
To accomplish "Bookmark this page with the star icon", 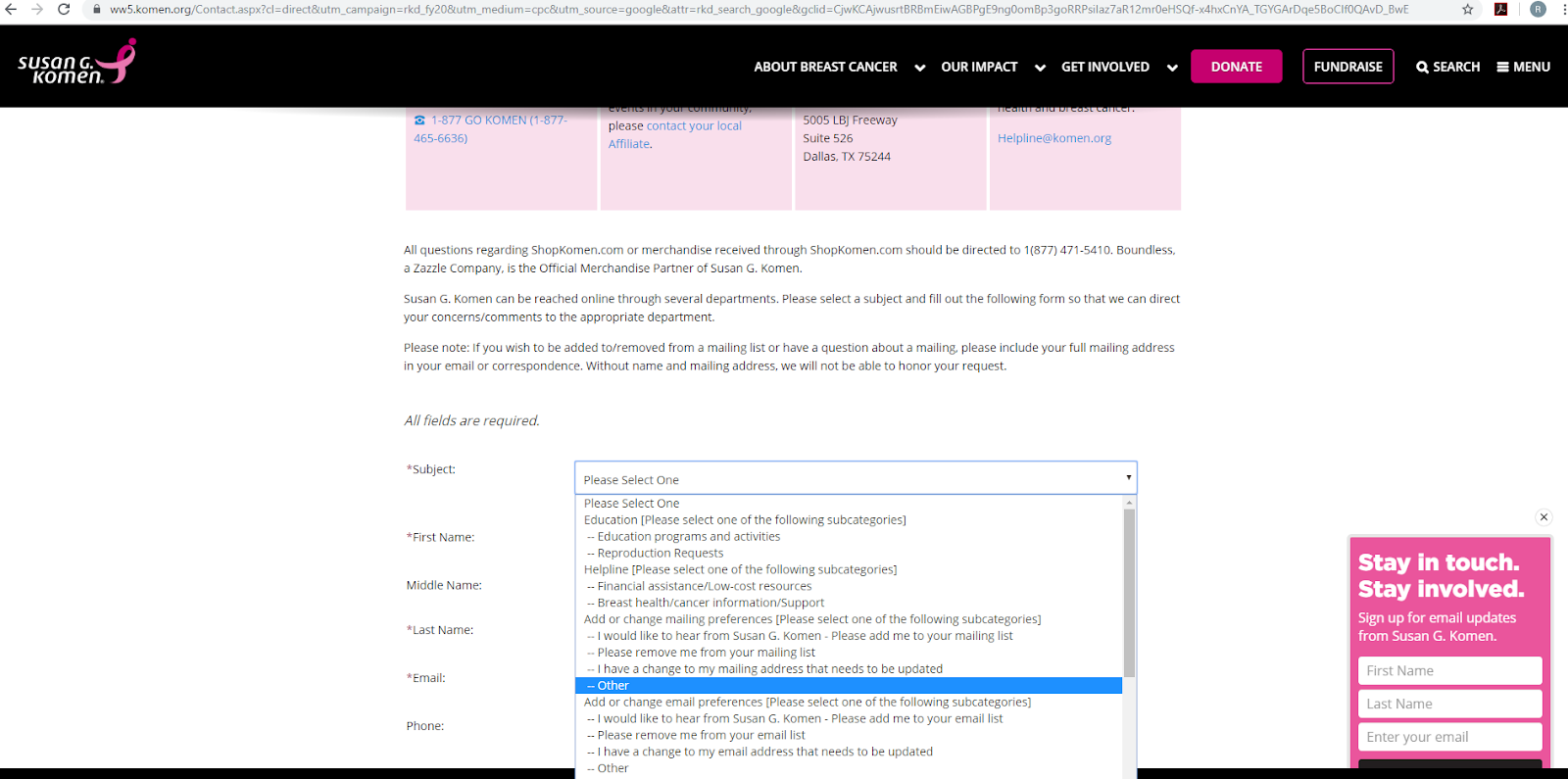I will click(1467, 9).
